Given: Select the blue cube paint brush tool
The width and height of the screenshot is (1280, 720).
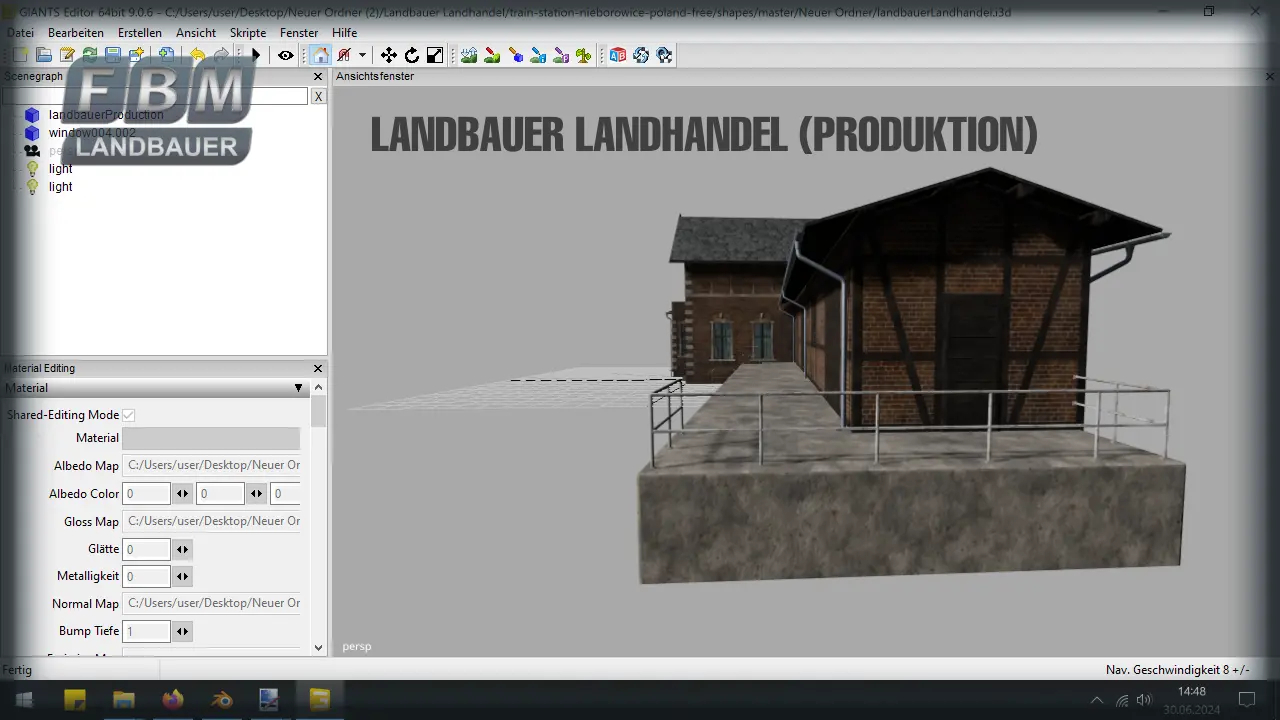Looking at the screenshot, I should pos(515,55).
